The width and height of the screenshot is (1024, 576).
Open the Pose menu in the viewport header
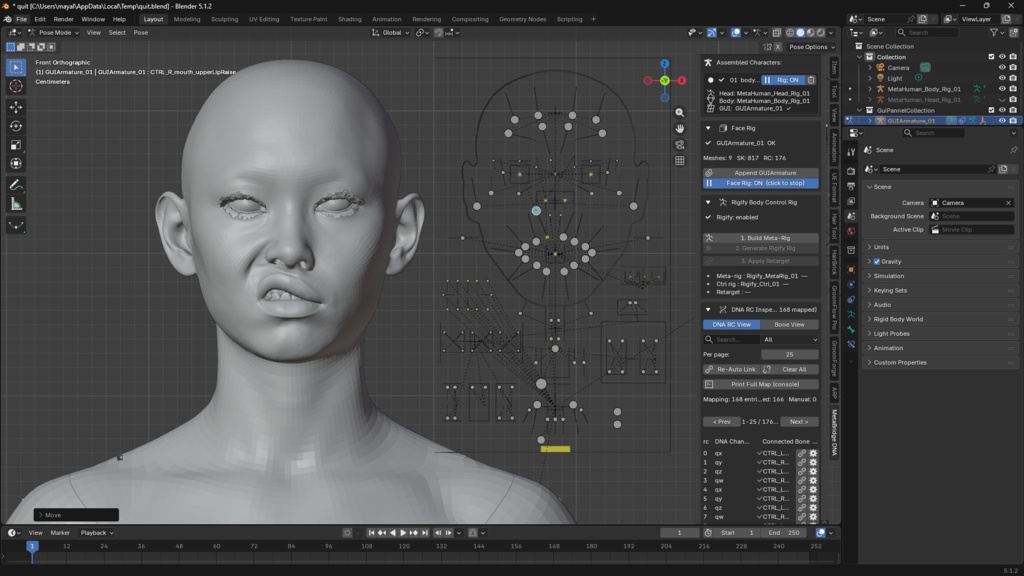pos(140,33)
